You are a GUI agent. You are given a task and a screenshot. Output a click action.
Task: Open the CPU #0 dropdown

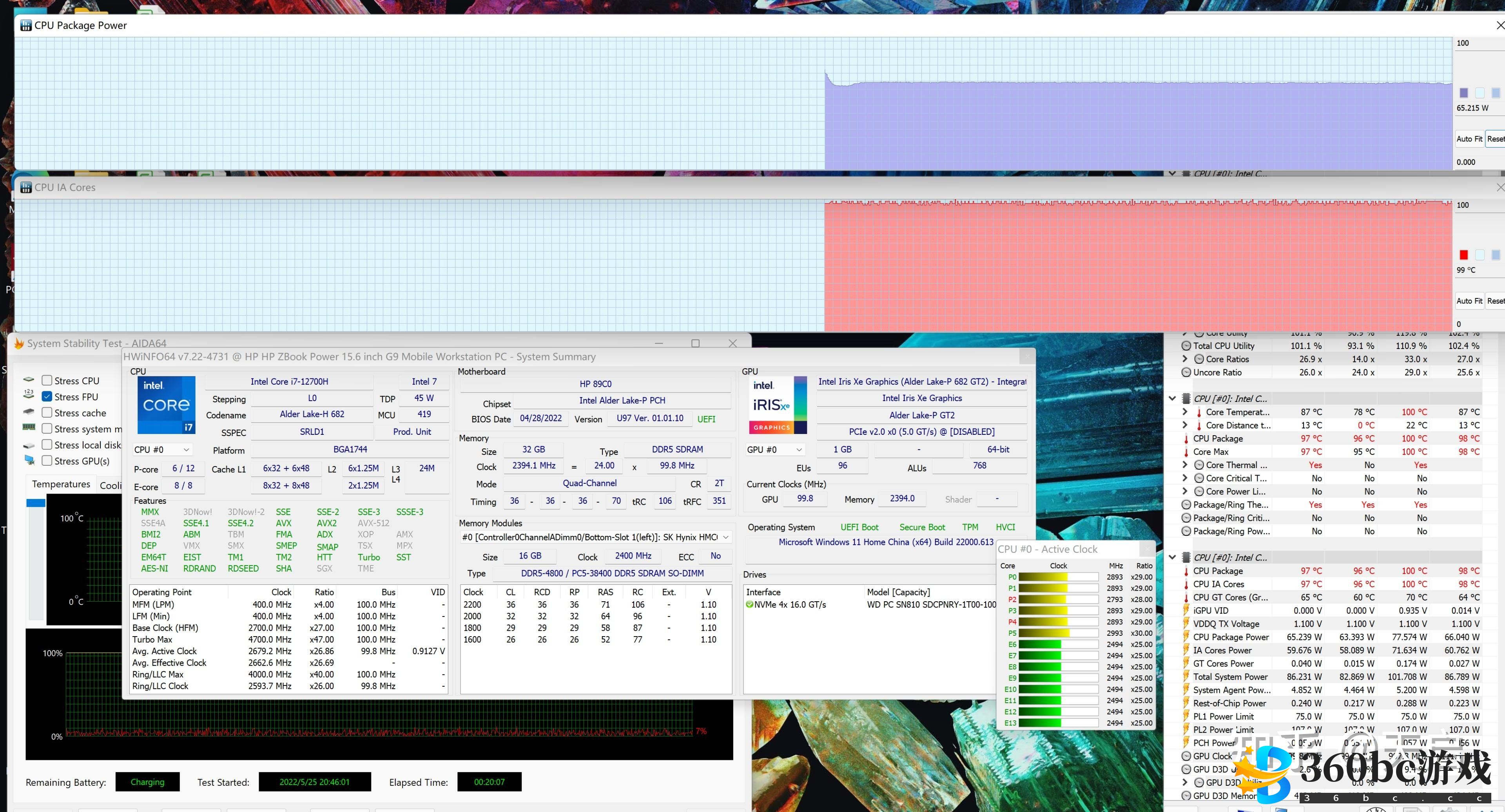click(162, 450)
